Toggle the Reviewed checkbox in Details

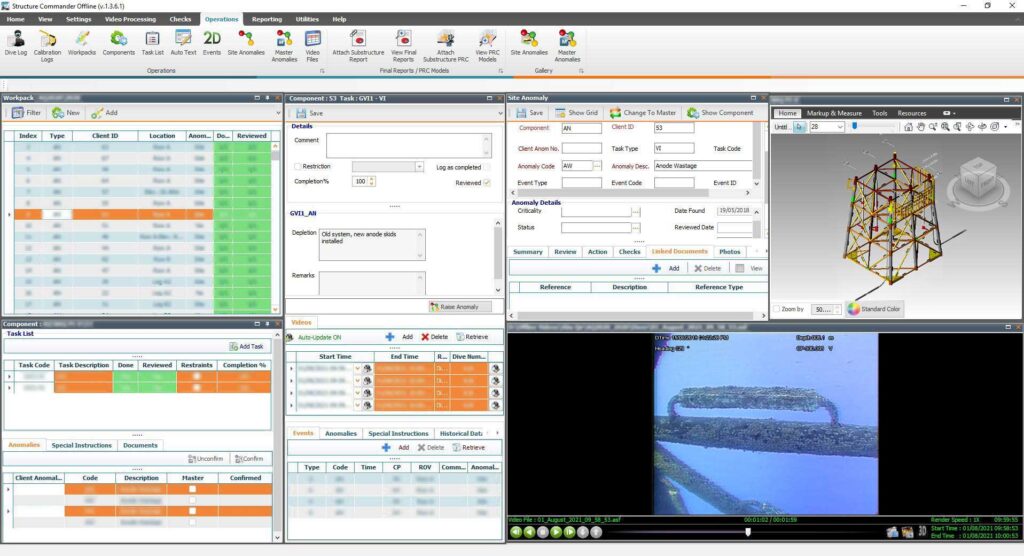point(487,182)
